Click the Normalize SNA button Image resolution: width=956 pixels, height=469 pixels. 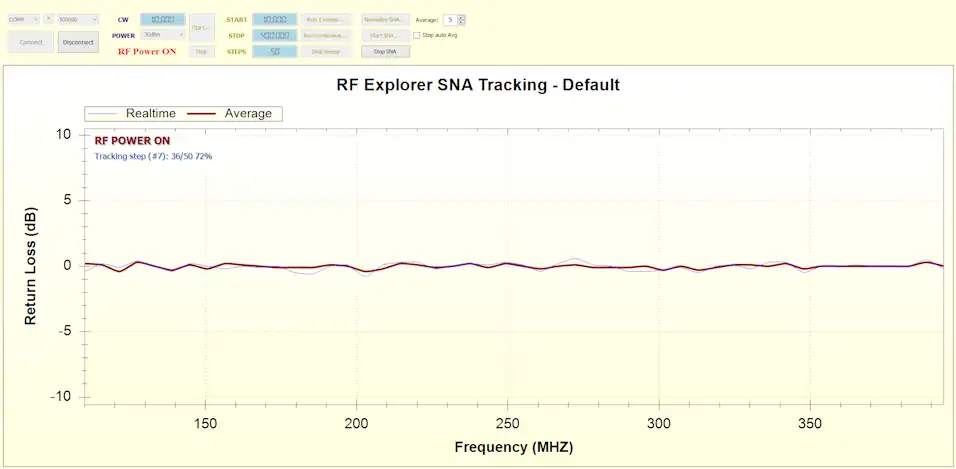pyautogui.click(x=384, y=19)
